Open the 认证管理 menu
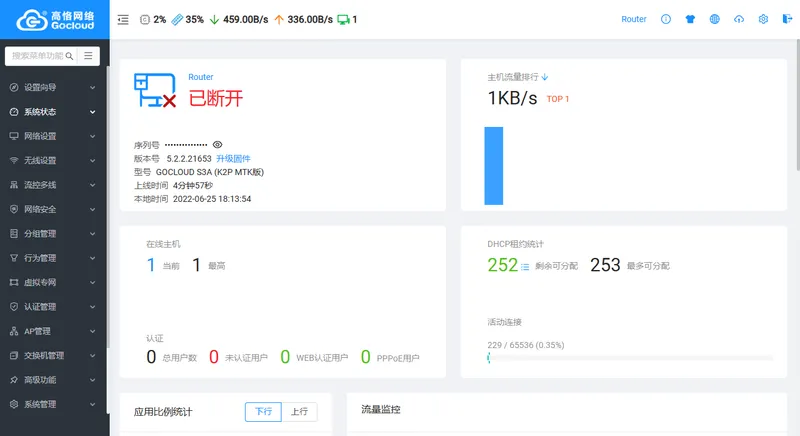800x436 pixels. coord(53,306)
